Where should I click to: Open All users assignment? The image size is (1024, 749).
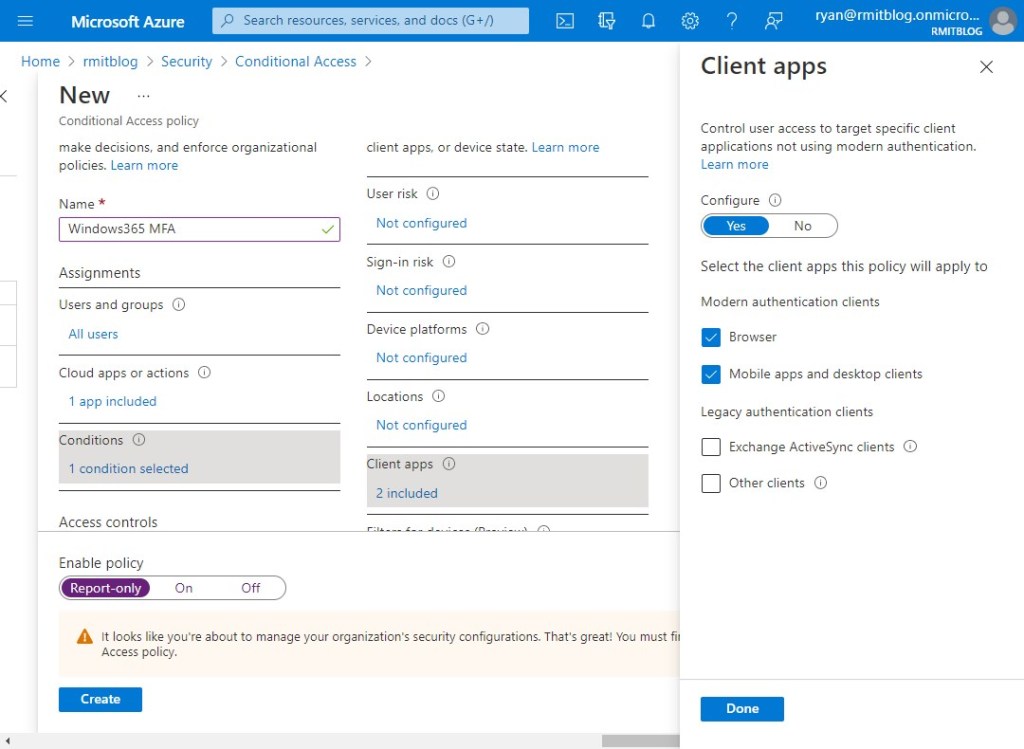[x=93, y=334]
